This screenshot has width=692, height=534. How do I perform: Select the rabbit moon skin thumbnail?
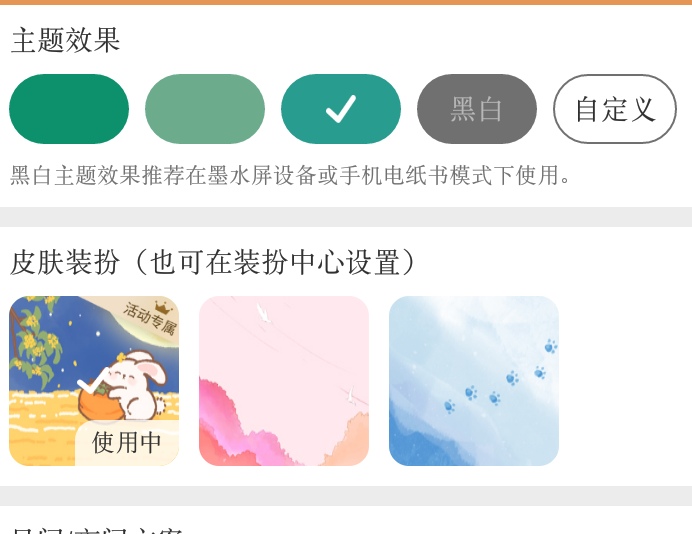pos(94,381)
